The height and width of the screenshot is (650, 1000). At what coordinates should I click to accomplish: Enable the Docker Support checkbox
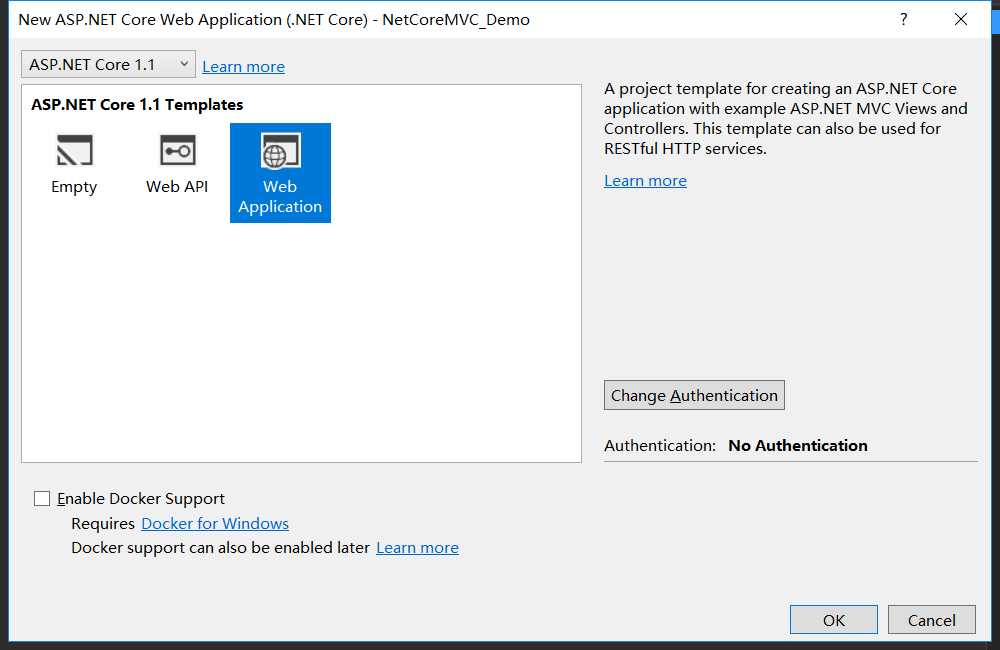pos(42,499)
